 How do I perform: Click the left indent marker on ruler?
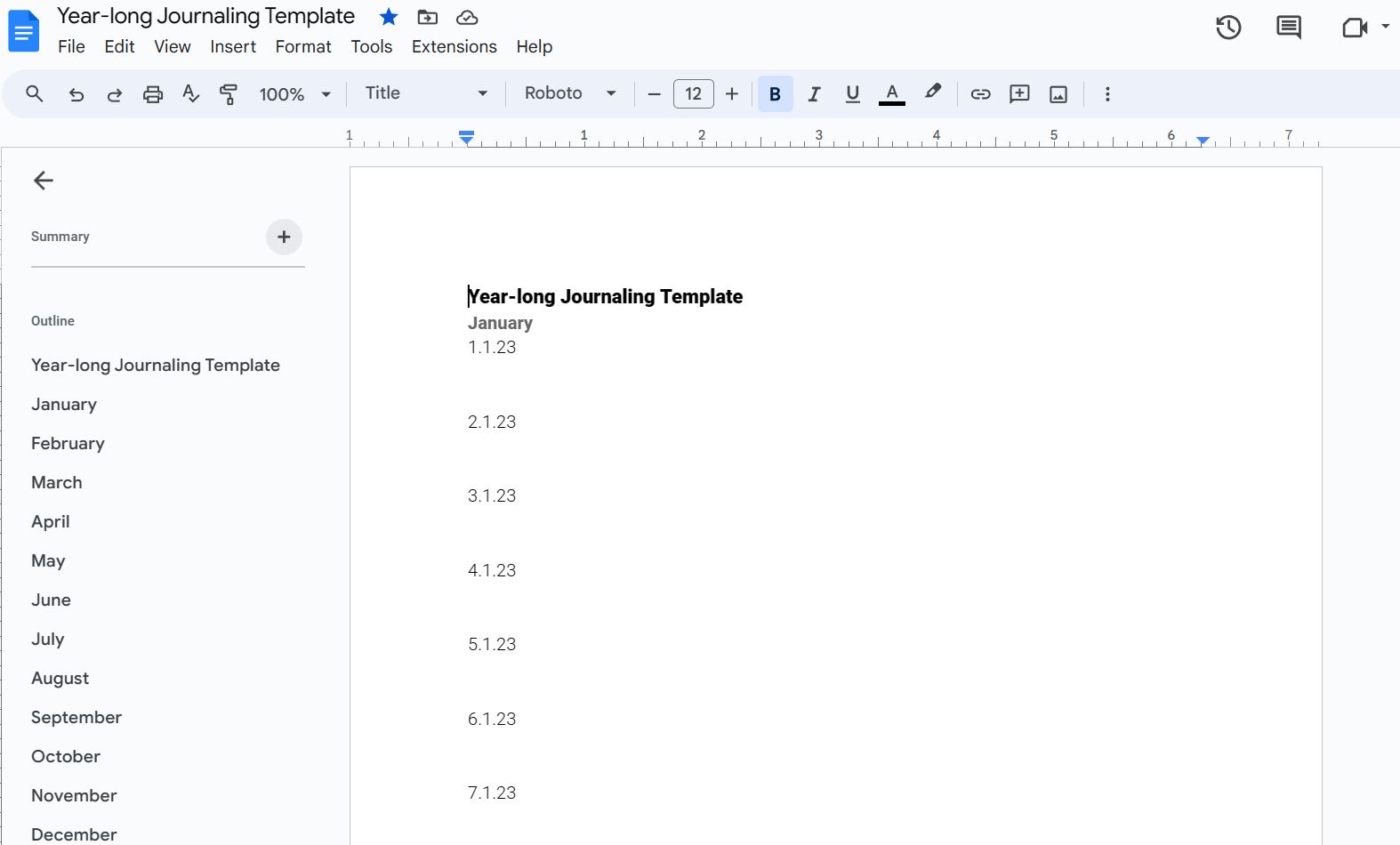467,138
